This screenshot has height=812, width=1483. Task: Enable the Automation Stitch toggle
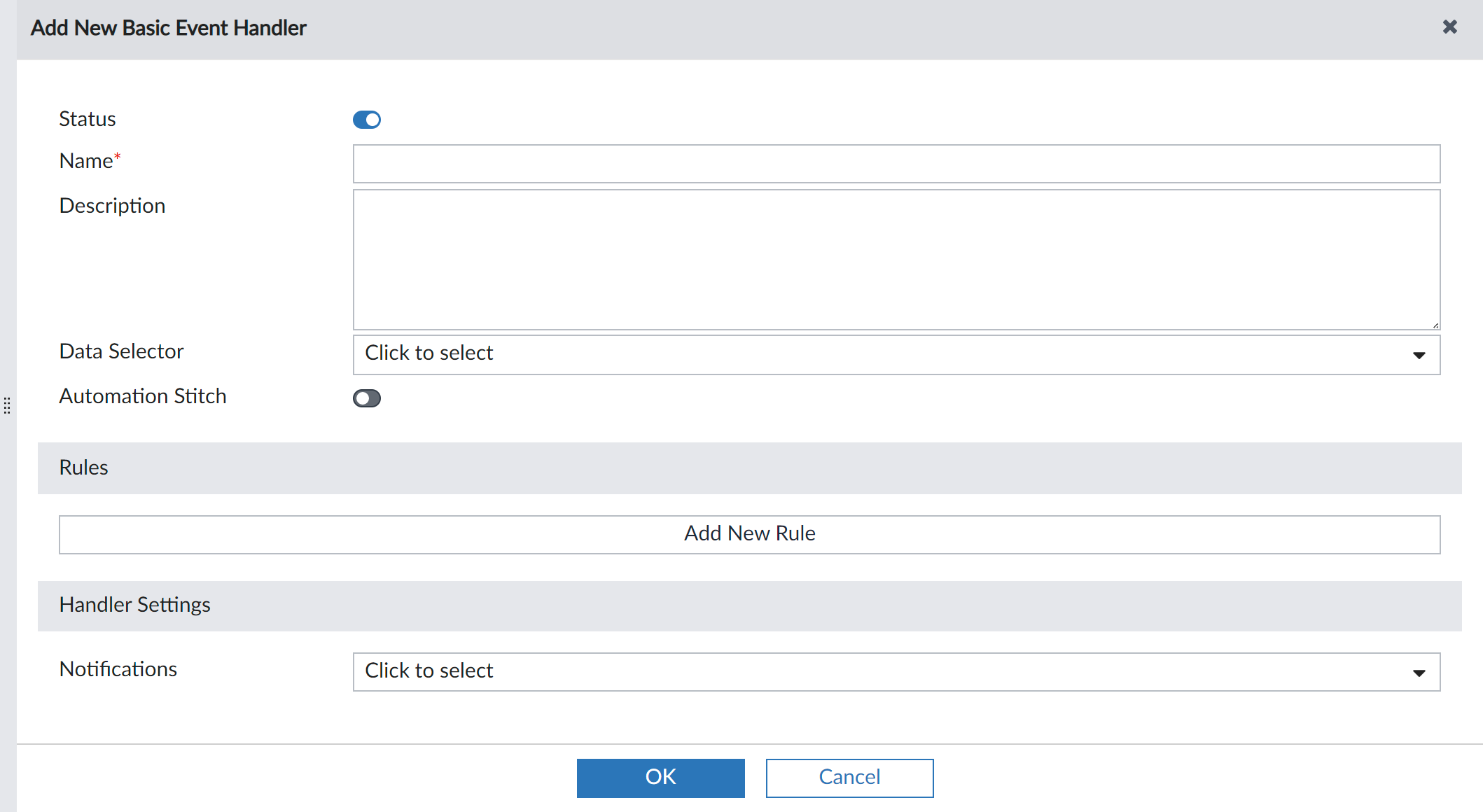coord(366,398)
